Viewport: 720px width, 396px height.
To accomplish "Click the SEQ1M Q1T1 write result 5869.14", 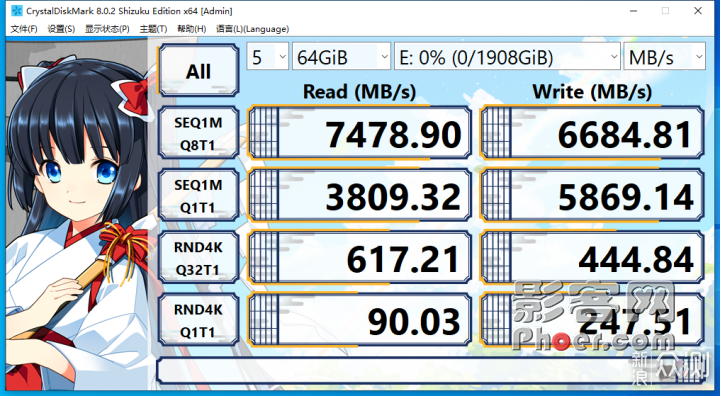I will [592, 195].
